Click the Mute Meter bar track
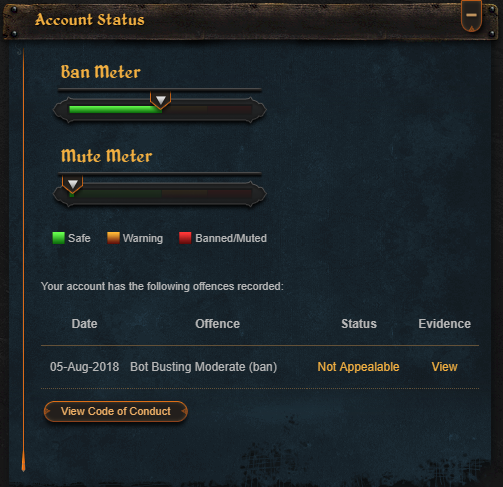This screenshot has width=503, height=487. tap(160, 194)
